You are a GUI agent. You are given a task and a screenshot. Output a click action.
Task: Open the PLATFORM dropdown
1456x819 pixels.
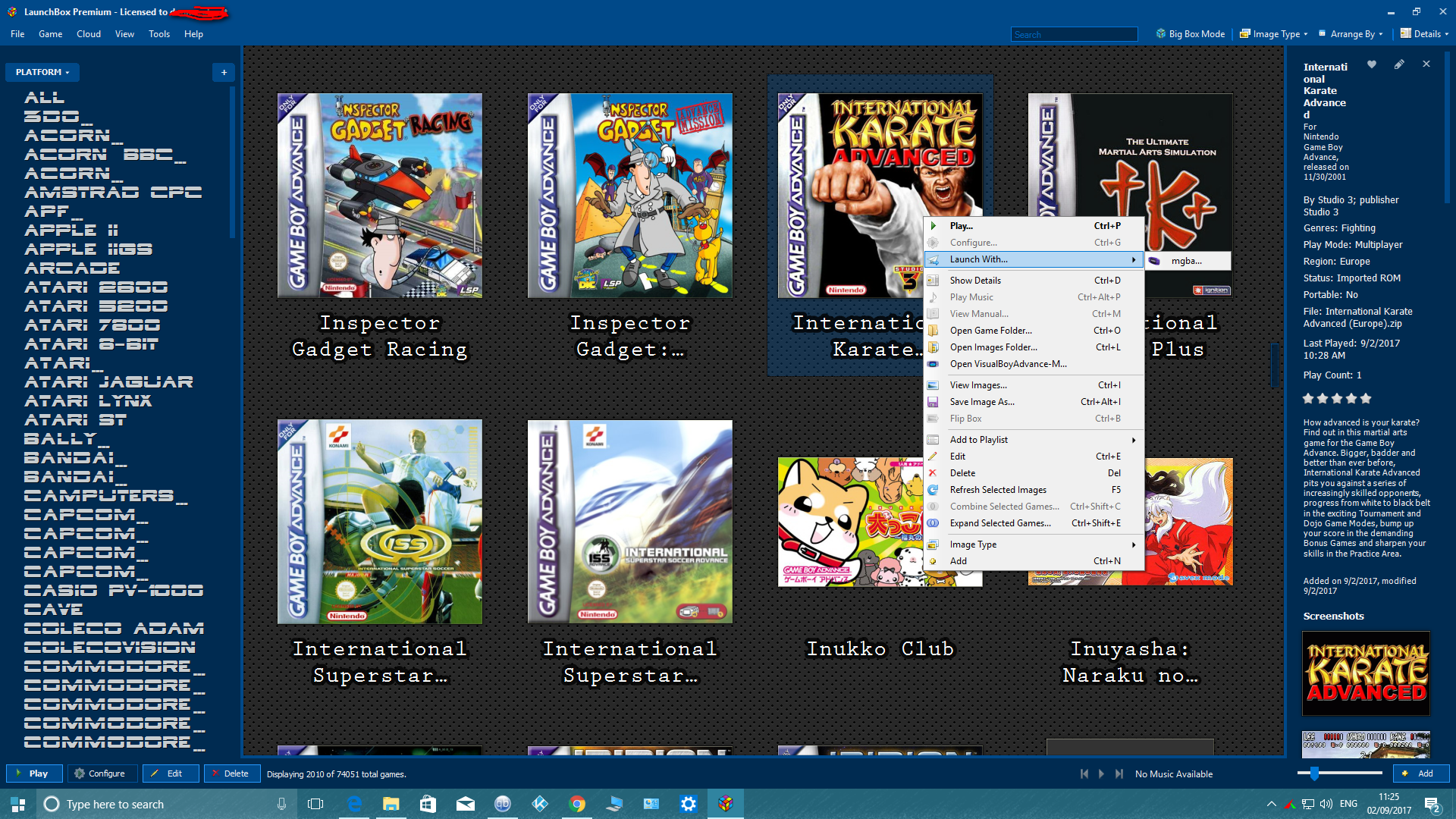pyautogui.click(x=43, y=72)
